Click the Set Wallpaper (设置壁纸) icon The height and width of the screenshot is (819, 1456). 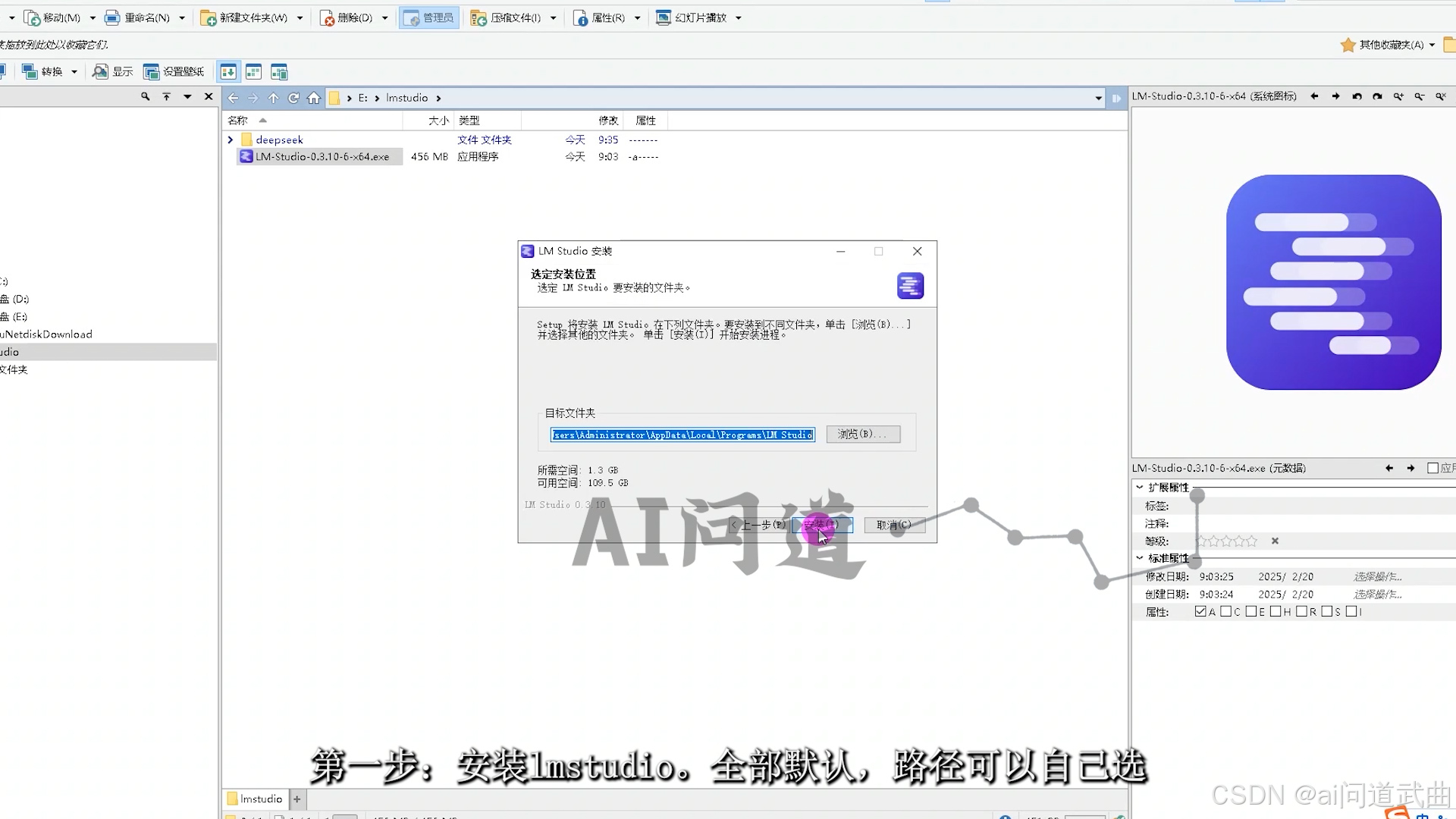click(x=152, y=72)
